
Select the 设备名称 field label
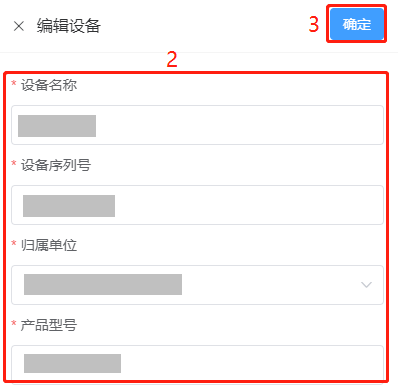click(49, 85)
